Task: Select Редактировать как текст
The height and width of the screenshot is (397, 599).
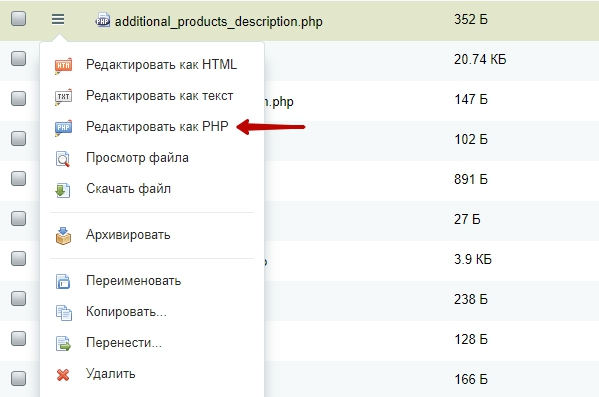Action: pyautogui.click(x=159, y=96)
